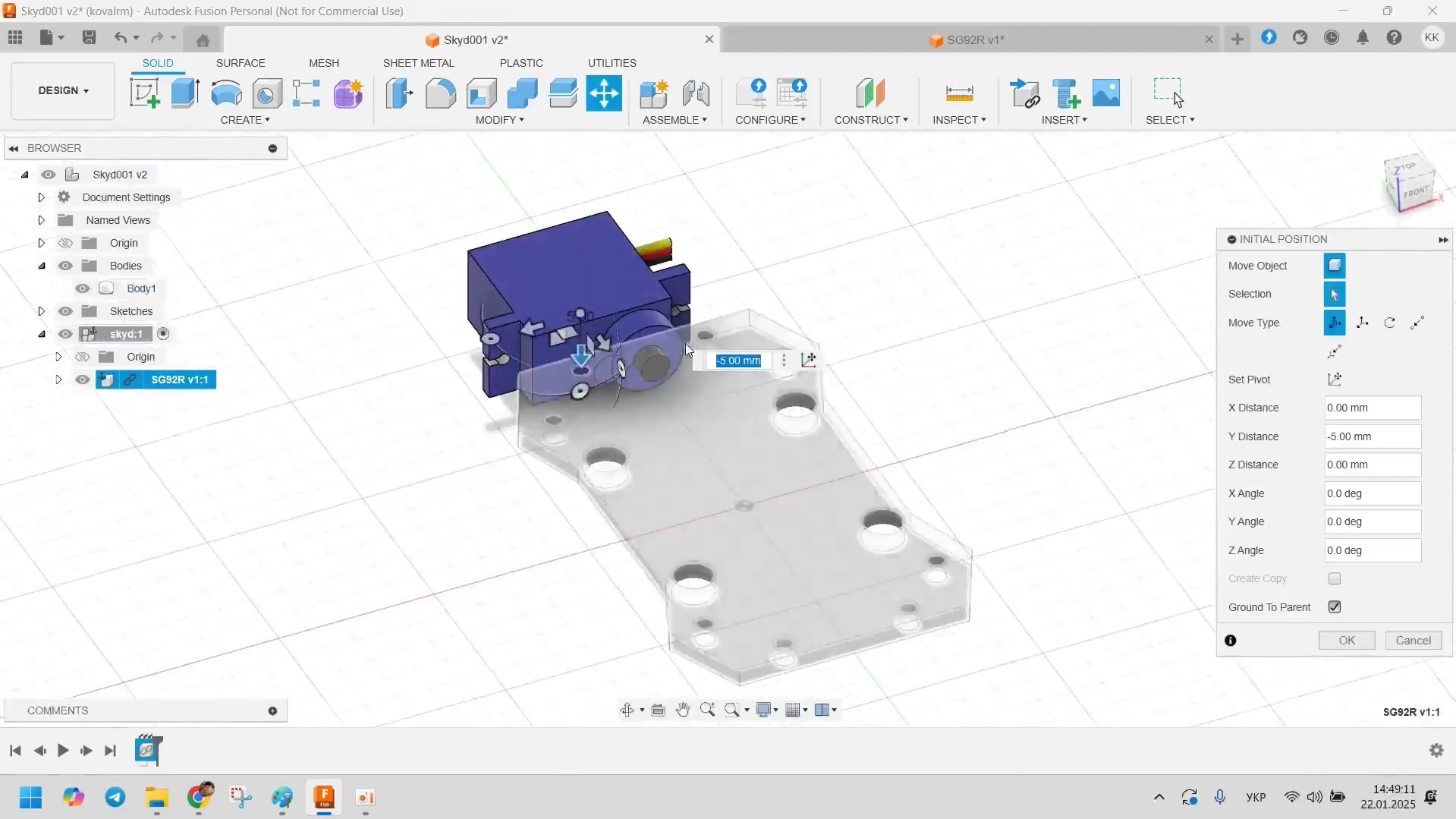The image size is (1456, 819).
Task: Click the Insert Canvas image icon
Action: (1106, 93)
